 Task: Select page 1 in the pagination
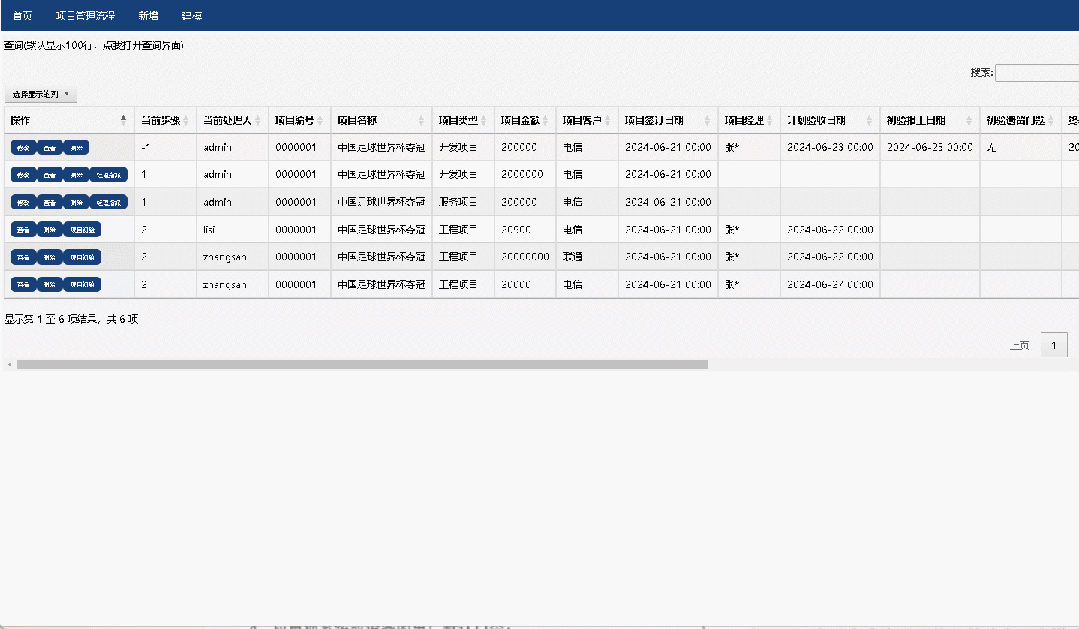click(x=1054, y=345)
